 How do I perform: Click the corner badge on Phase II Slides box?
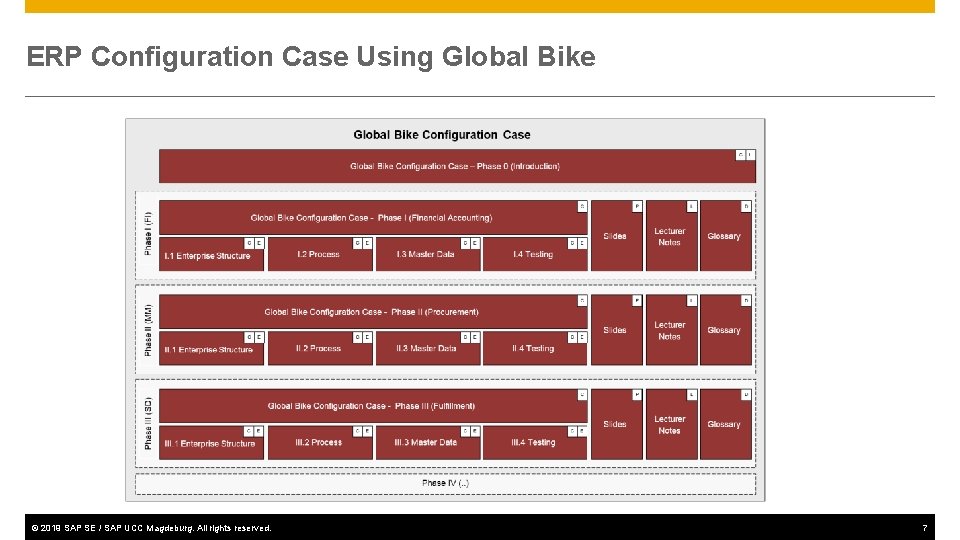(637, 301)
